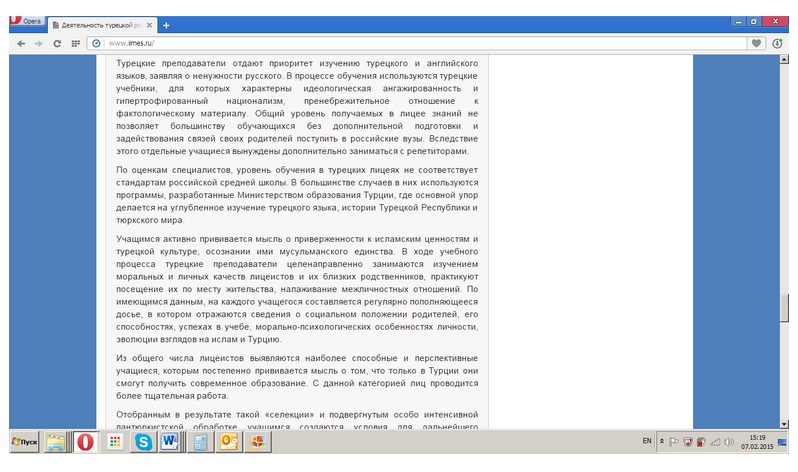Go back to previous page
798x472 pixels.
coord(21,44)
